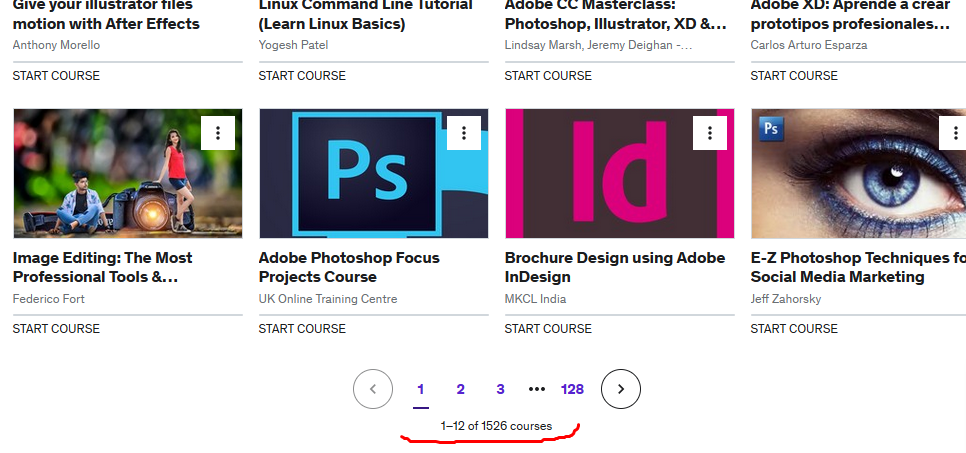
Task: Jump to page 3
Action: (x=500, y=390)
